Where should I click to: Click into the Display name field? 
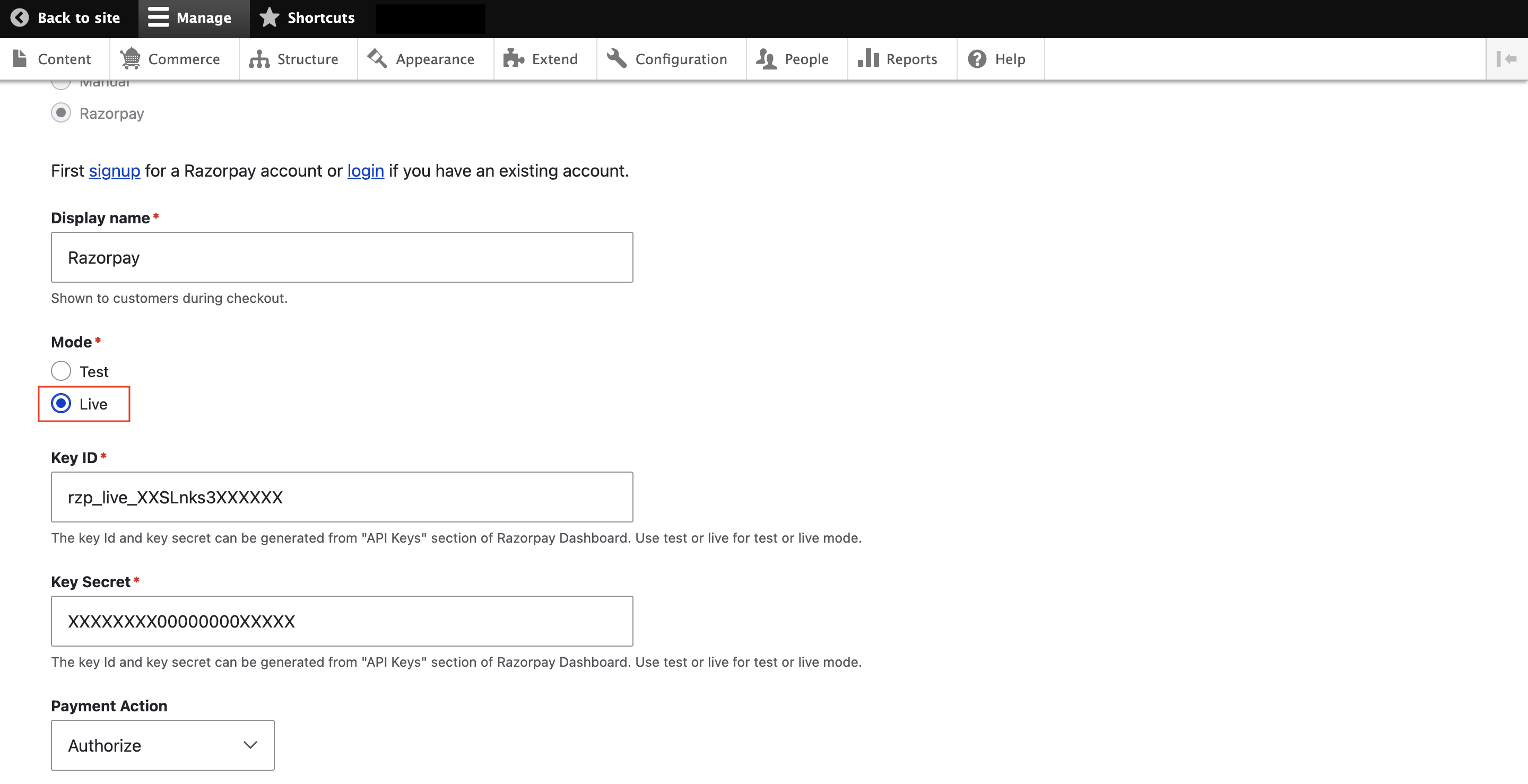342,257
